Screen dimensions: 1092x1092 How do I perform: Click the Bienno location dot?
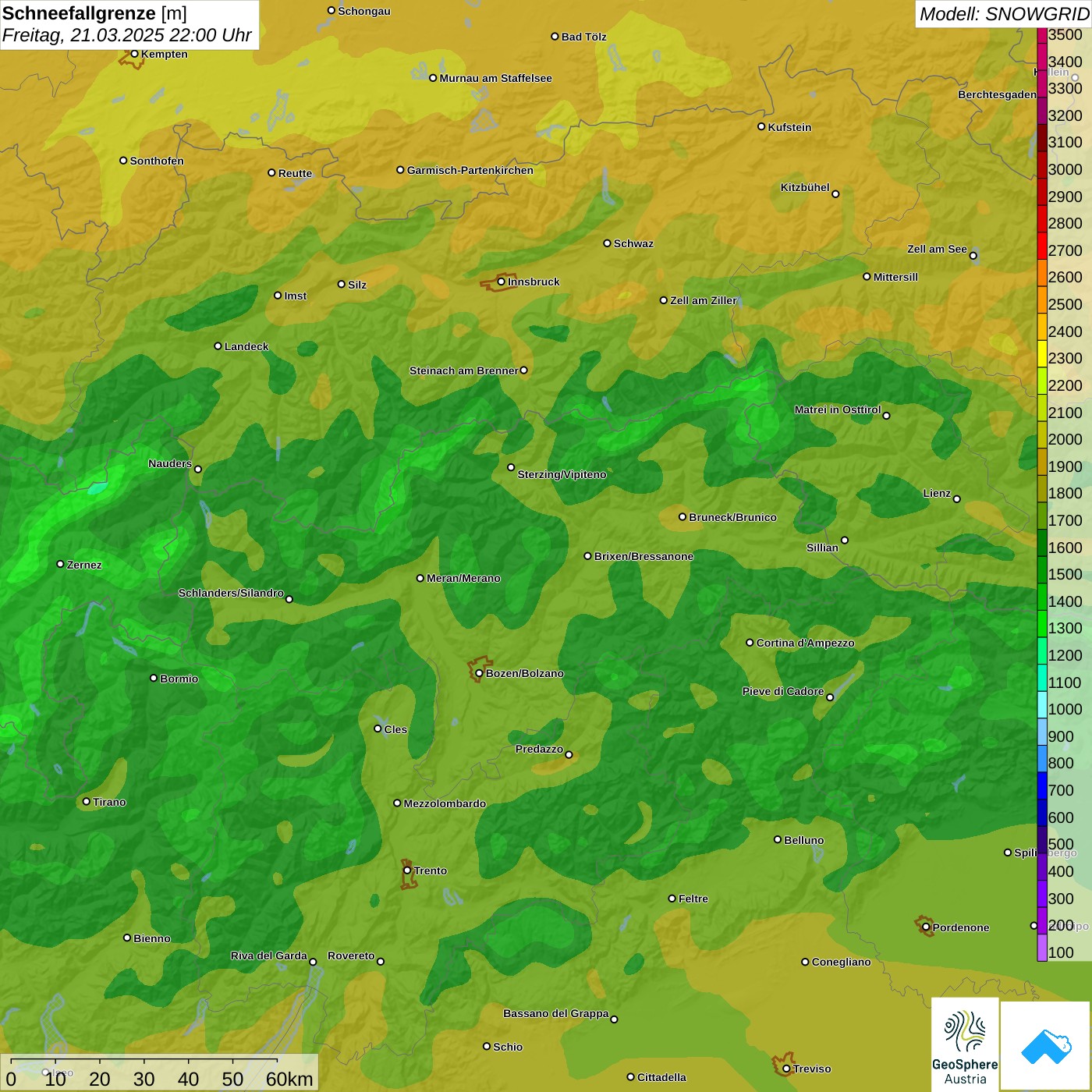coord(127,938)
